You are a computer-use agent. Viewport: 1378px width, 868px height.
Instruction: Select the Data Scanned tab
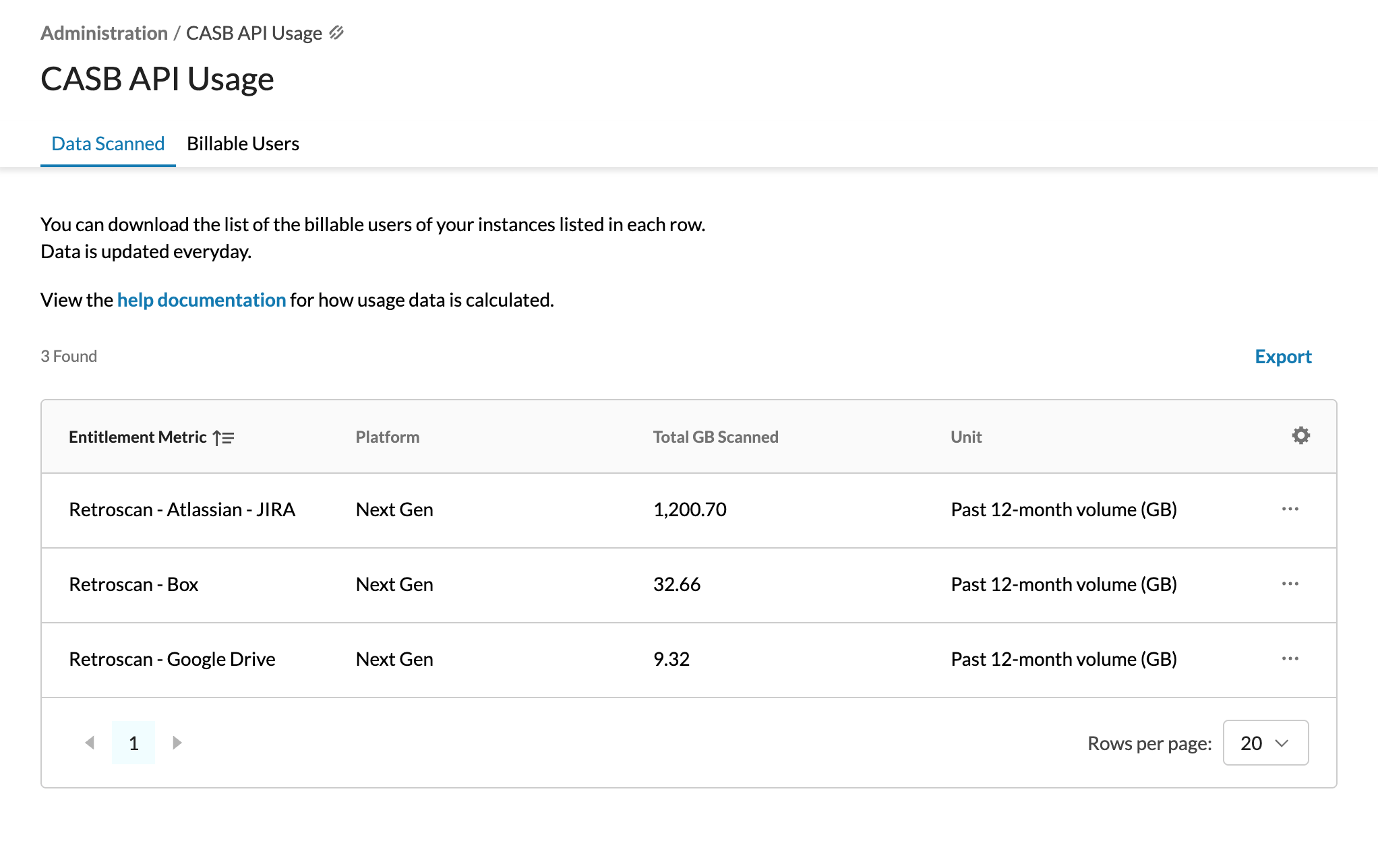point(107,144)
